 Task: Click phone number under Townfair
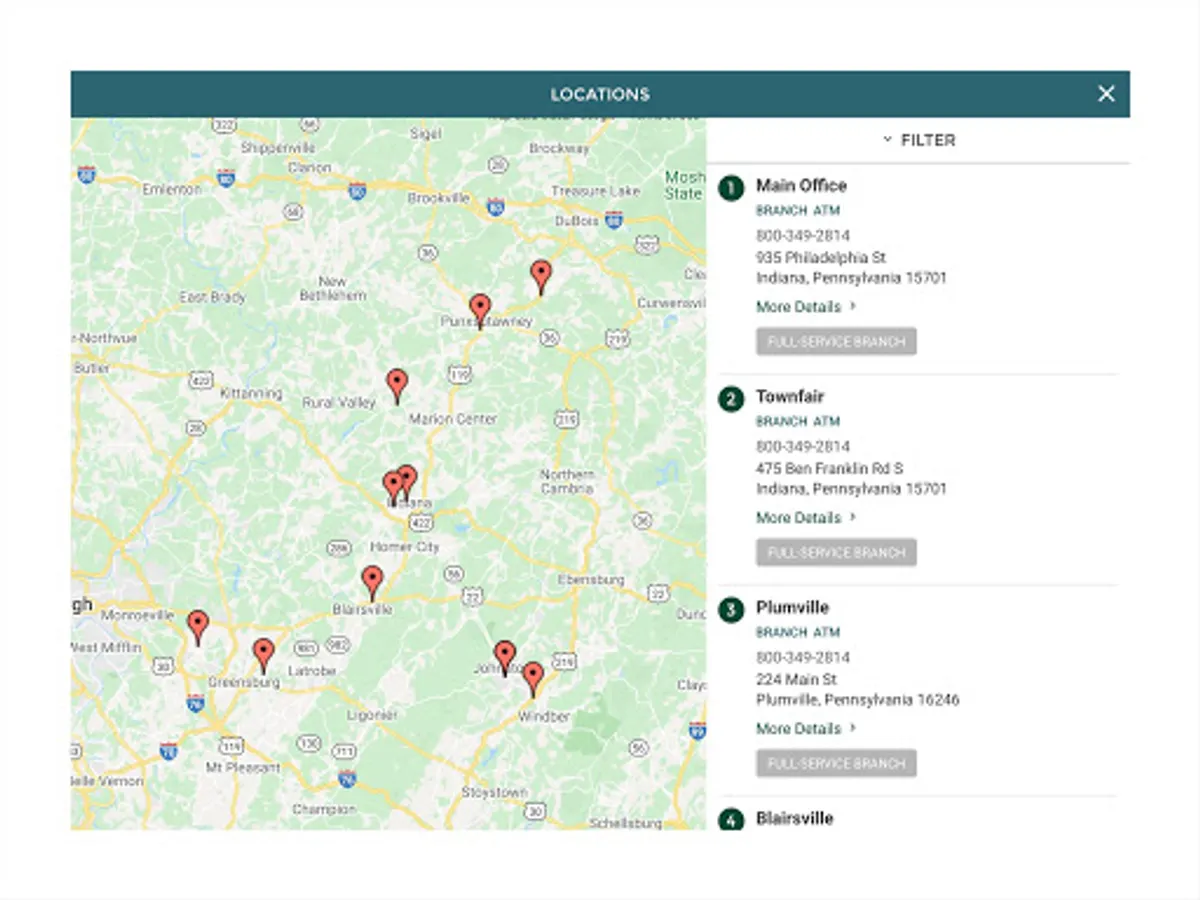803,447
